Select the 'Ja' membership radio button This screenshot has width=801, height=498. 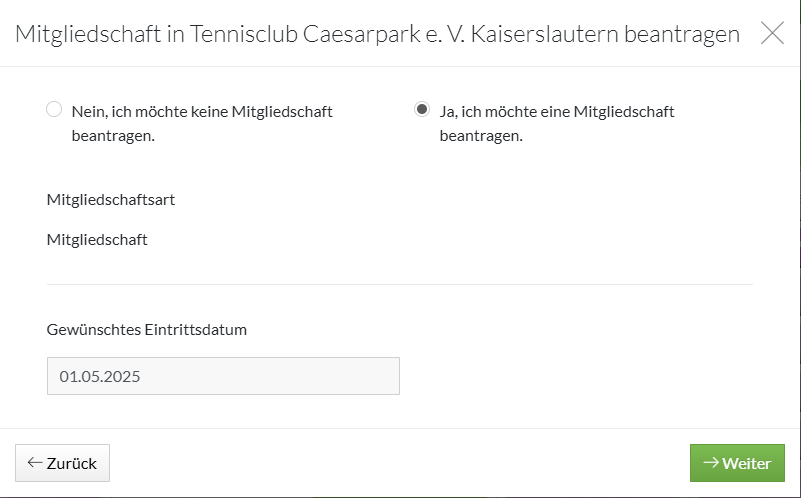[422, 109]
